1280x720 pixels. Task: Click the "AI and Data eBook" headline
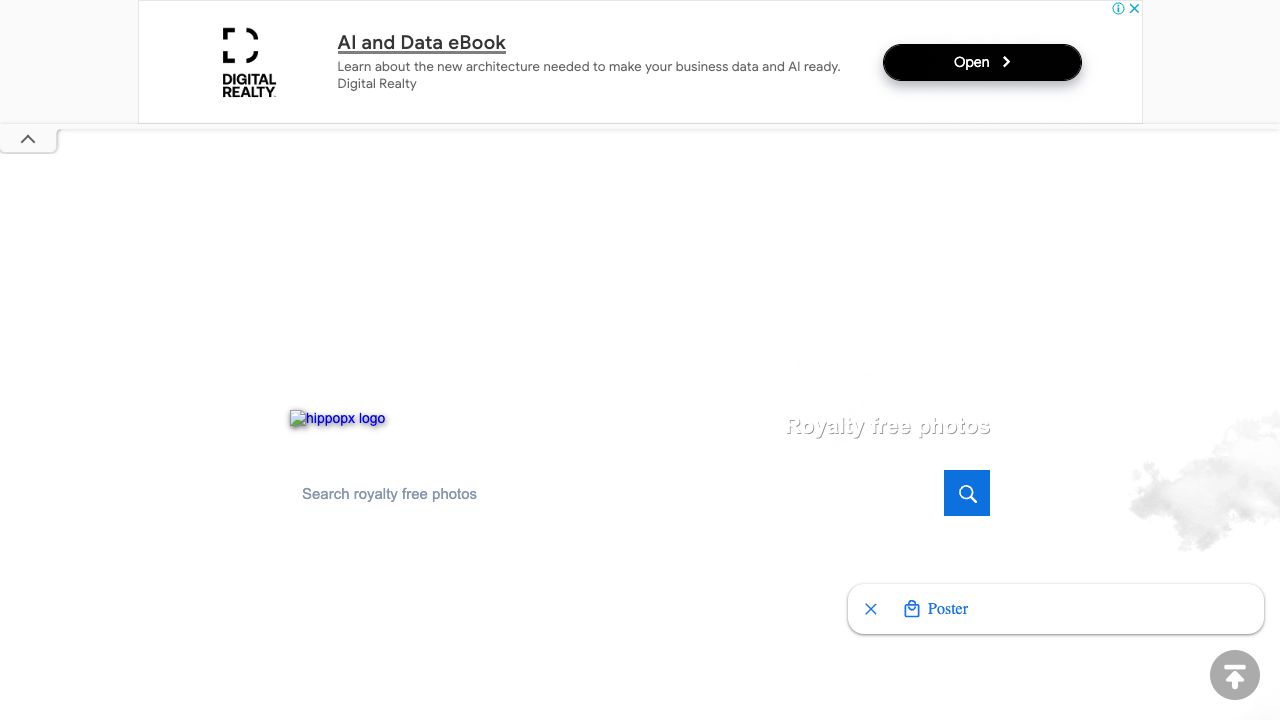tap(421, 43)
